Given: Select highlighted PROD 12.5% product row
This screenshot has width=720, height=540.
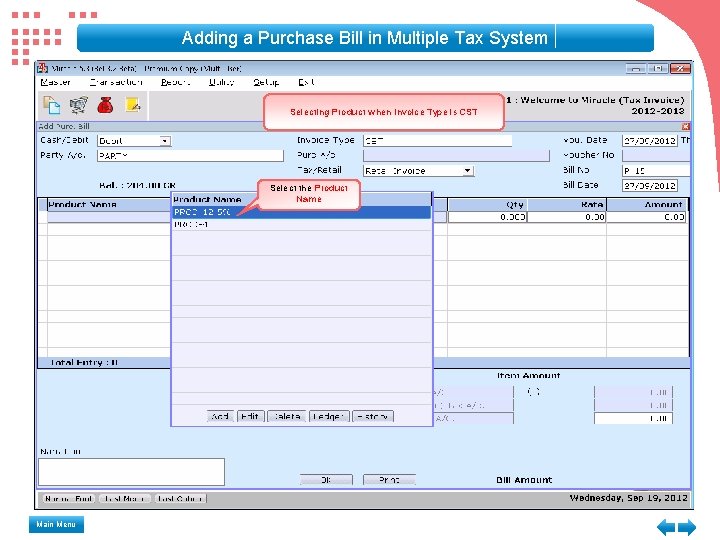Looking at the screenshot, I should click(x=302, y=212).
